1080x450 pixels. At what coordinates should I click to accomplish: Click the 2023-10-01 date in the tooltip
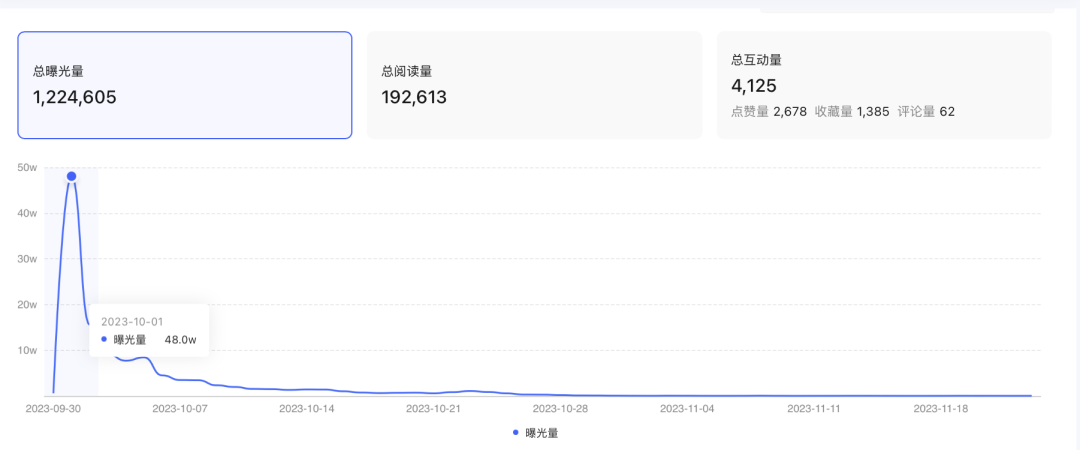click(132, 321)
